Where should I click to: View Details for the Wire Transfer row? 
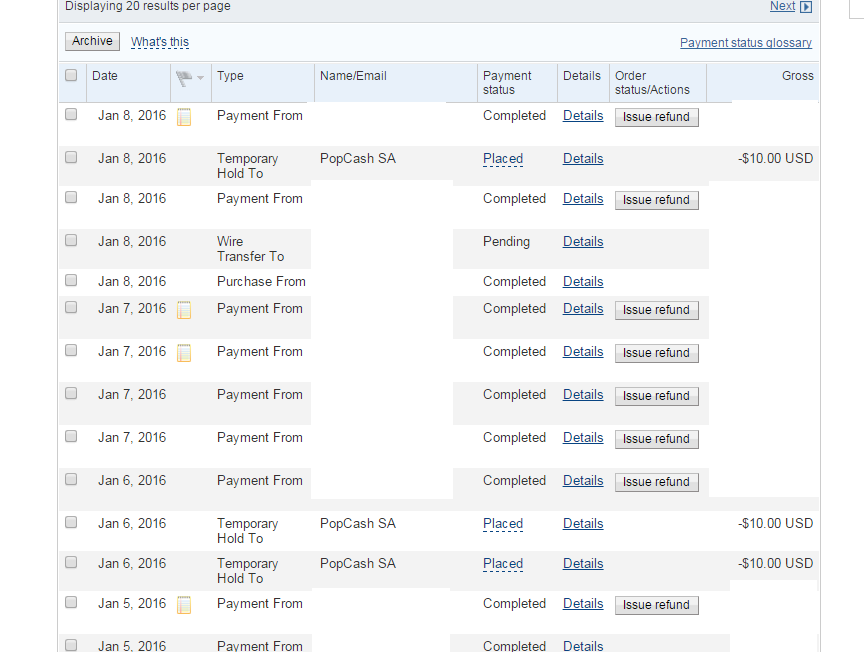pyautogui.click(x=583, y=242)
